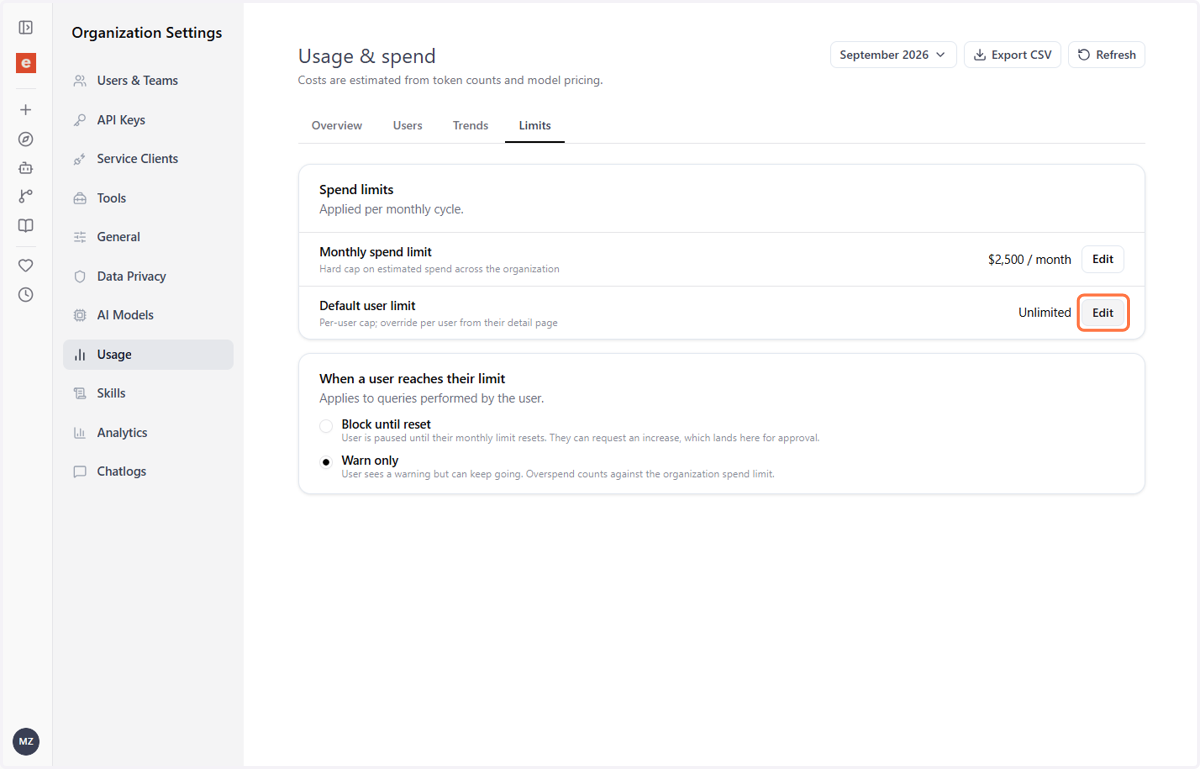Switch to the Trends tab
The image size is (1200, 769).
(470, 126)
